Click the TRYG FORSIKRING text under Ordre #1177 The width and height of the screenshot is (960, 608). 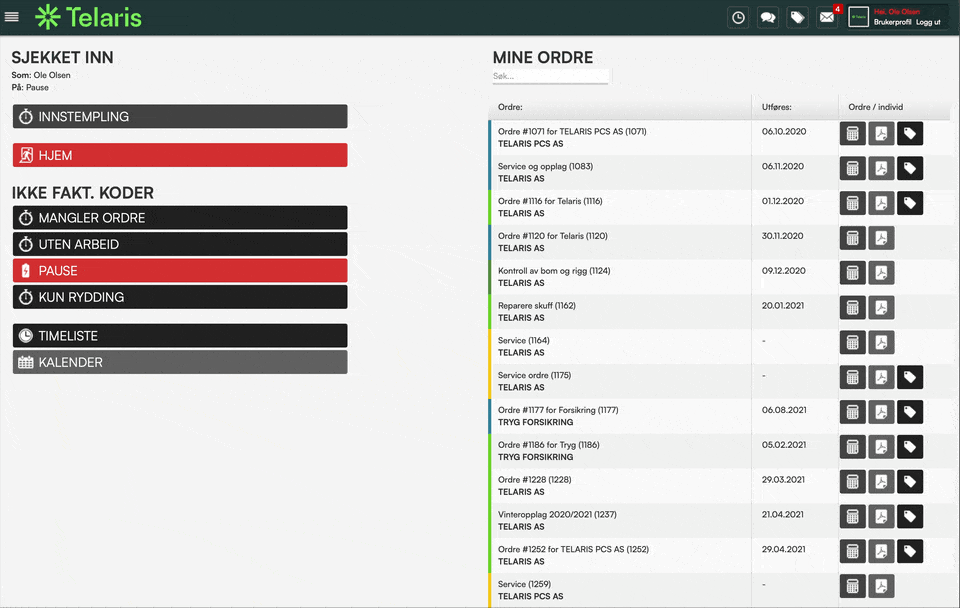[536, 422]
